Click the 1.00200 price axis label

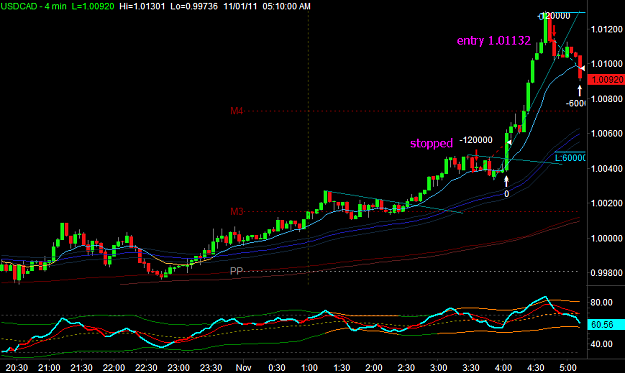tap(606, 203)
